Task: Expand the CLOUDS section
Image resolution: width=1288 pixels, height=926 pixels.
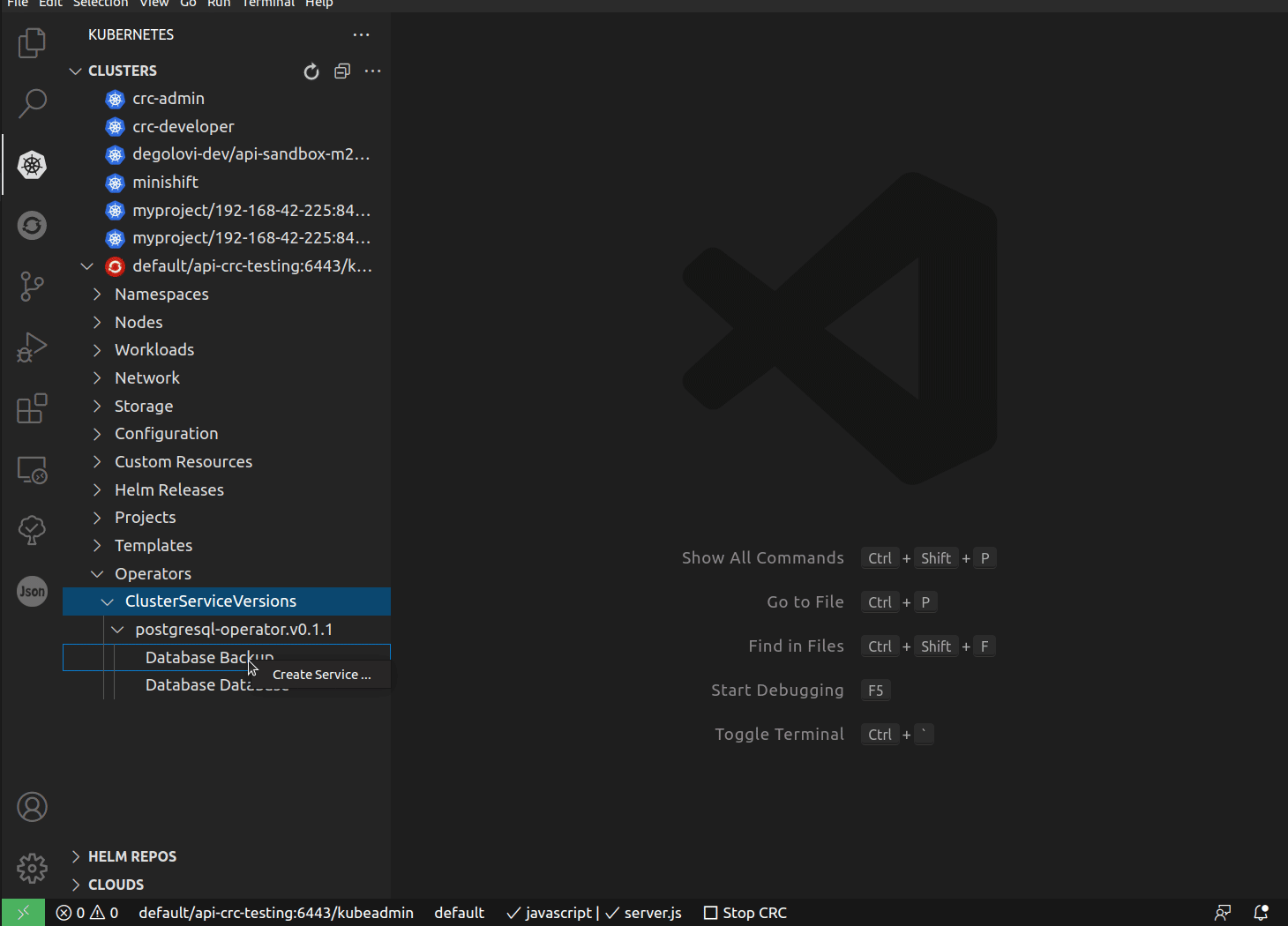Action: click(76, 885)
